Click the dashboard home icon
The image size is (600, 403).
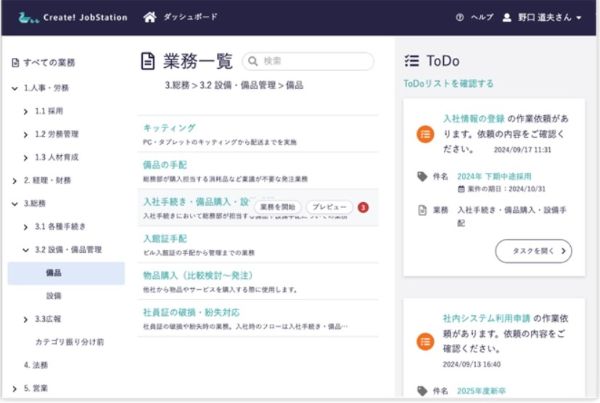(x=150, y=17)
